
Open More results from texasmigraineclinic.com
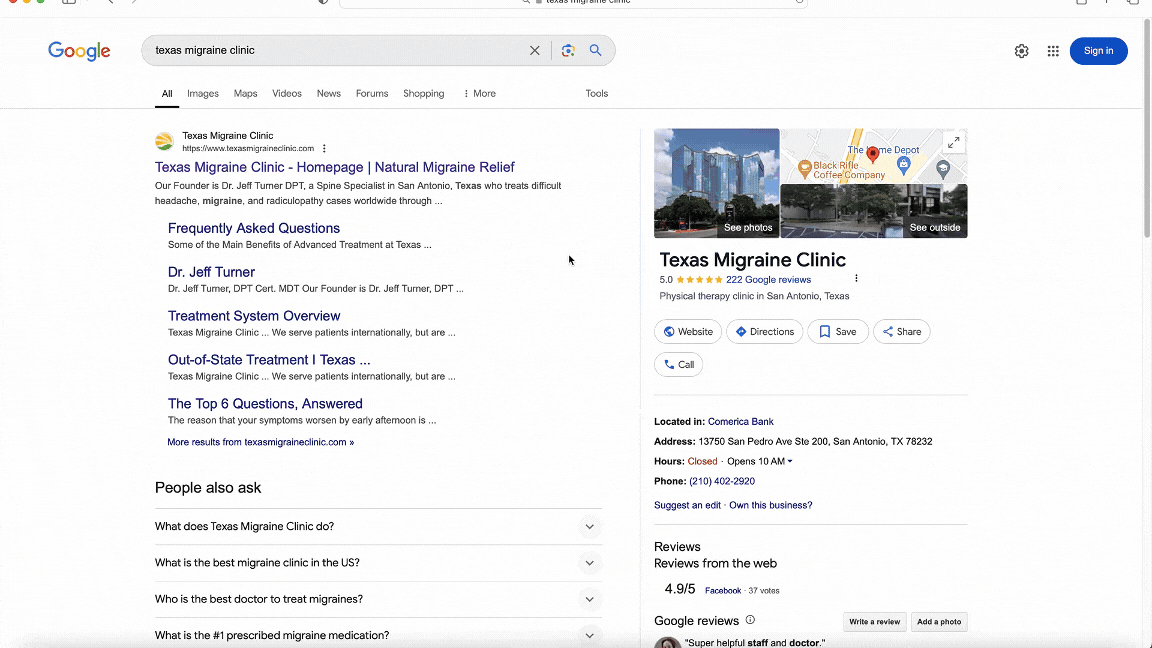click(x=260, y=442)
